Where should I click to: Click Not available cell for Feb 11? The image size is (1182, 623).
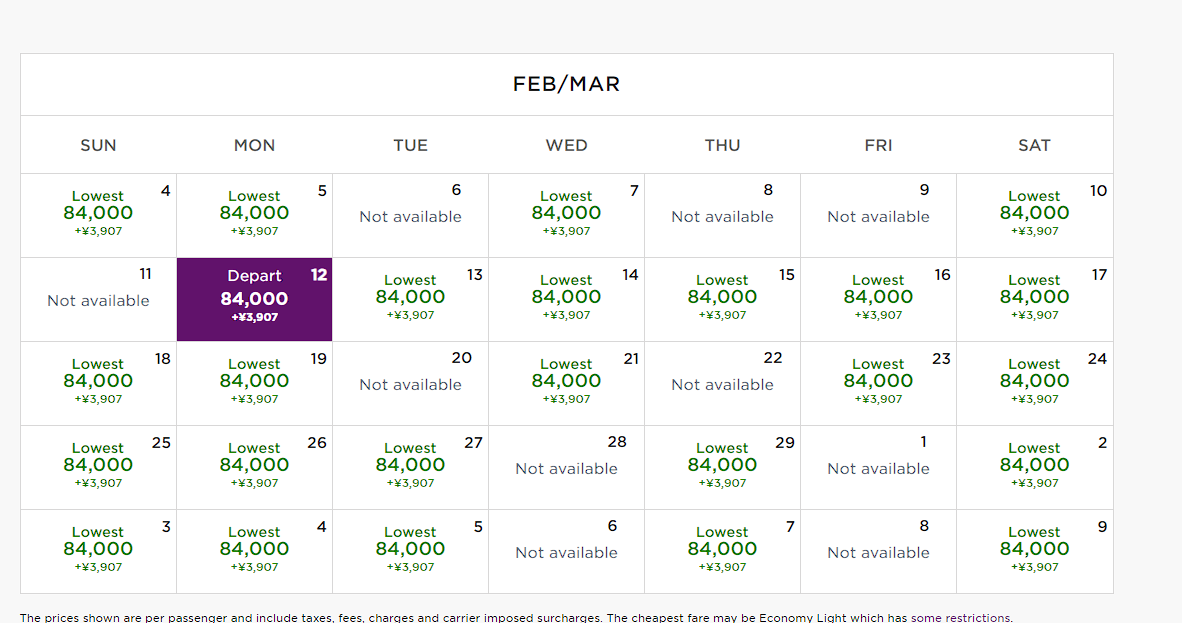(x=99, y=299)
